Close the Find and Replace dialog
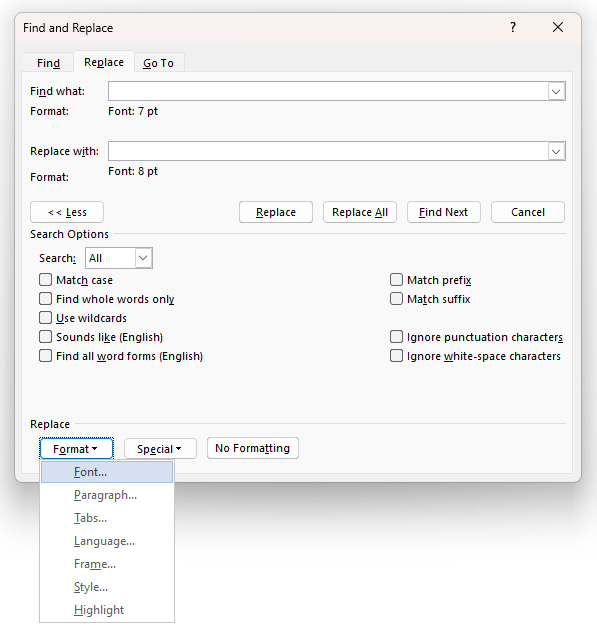 558,27
